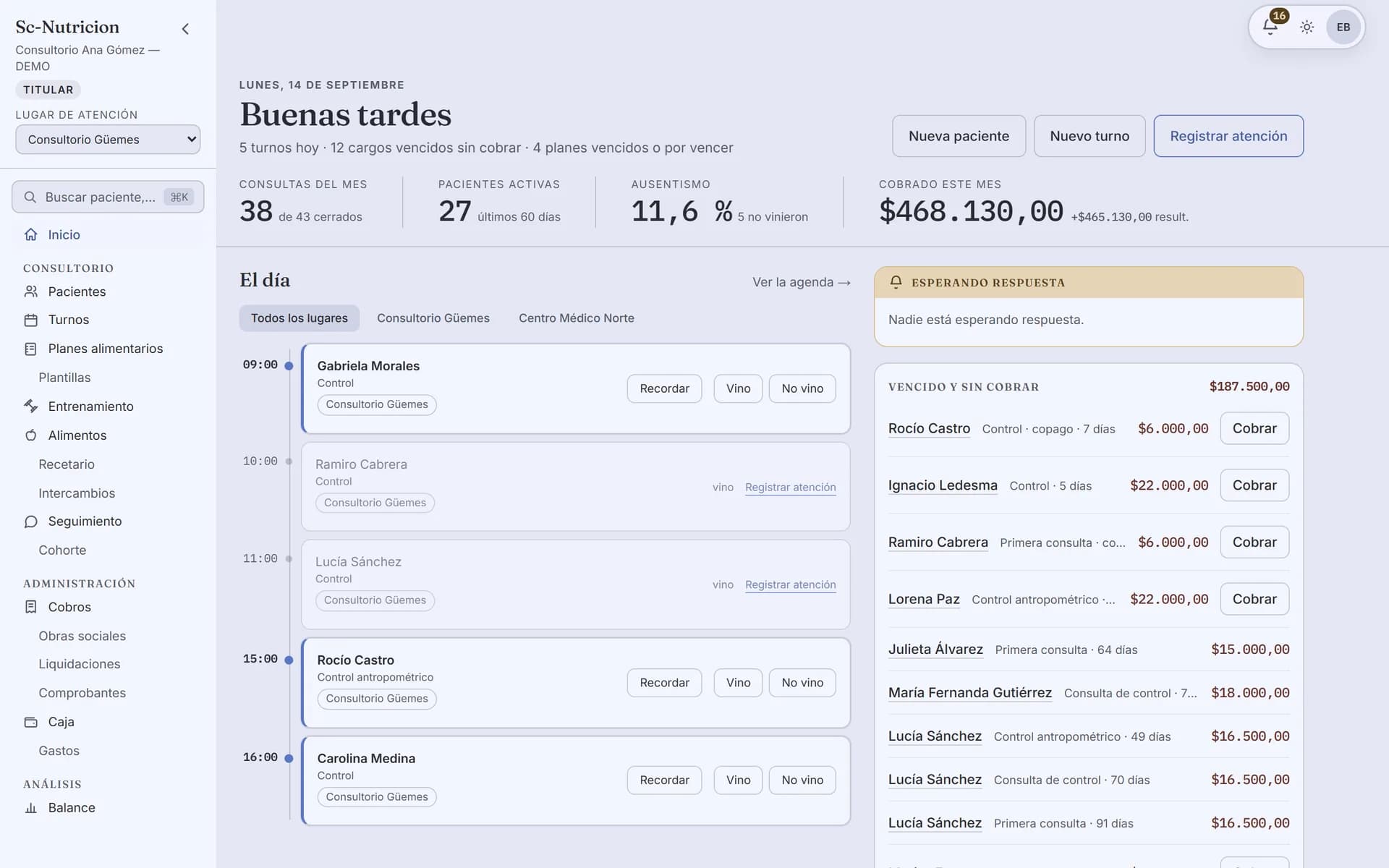Registrar atención for Ramiro Cabrera appointment
Image resolution: width=1389 pixels, height=868 pixels.
[790, 488]
